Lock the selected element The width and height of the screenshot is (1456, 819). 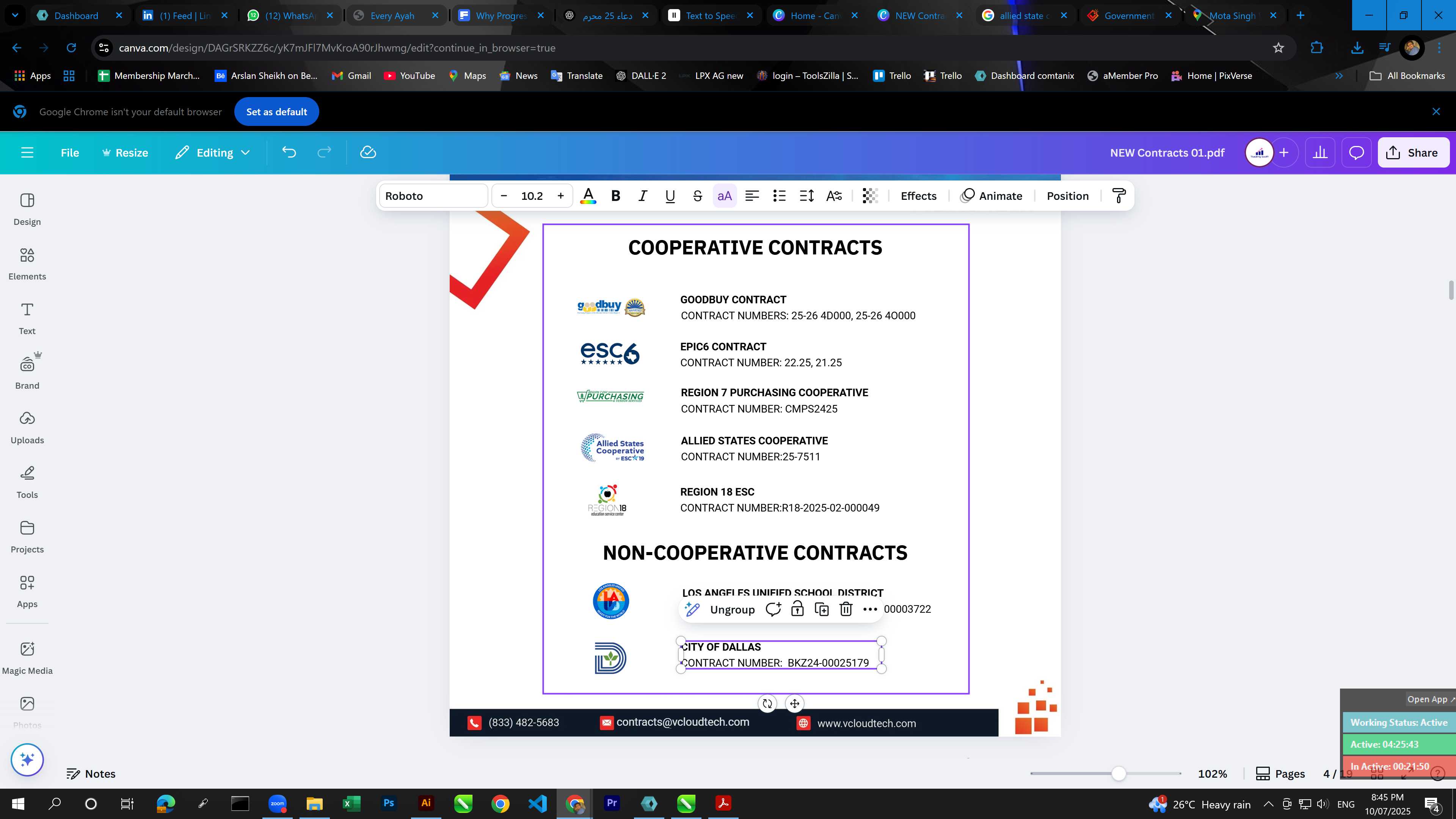797,610
